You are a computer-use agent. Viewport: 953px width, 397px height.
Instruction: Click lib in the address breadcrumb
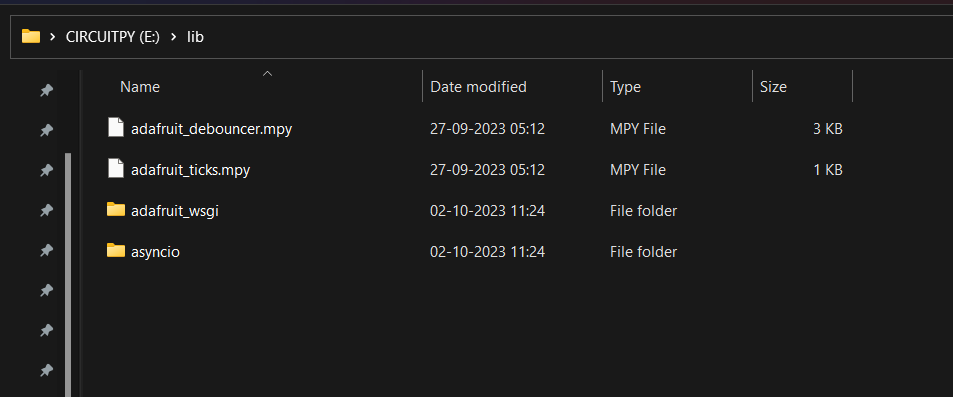195,37
